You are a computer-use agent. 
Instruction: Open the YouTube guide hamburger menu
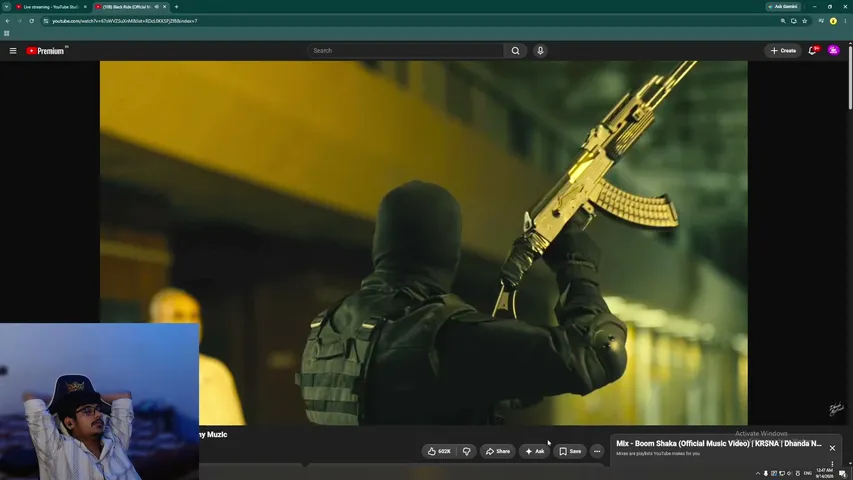pyautogui.click(x=13, y=51)
